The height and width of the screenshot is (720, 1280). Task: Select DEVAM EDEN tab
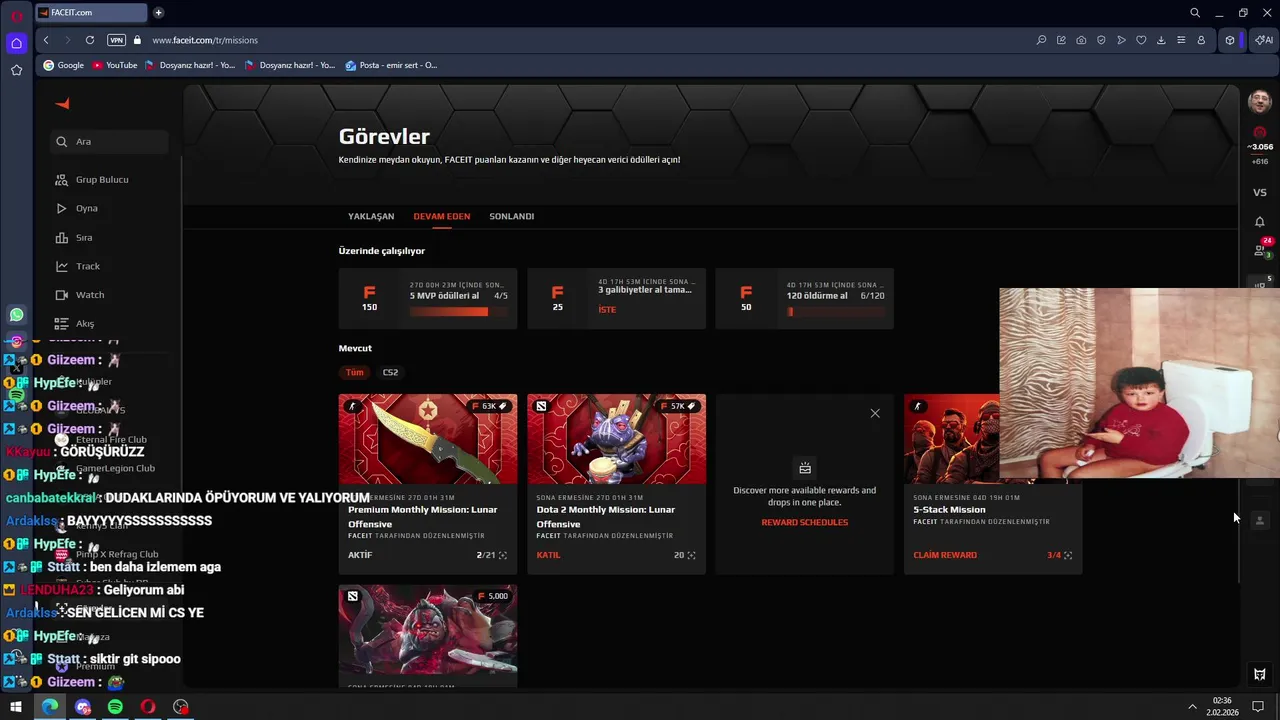442,216
